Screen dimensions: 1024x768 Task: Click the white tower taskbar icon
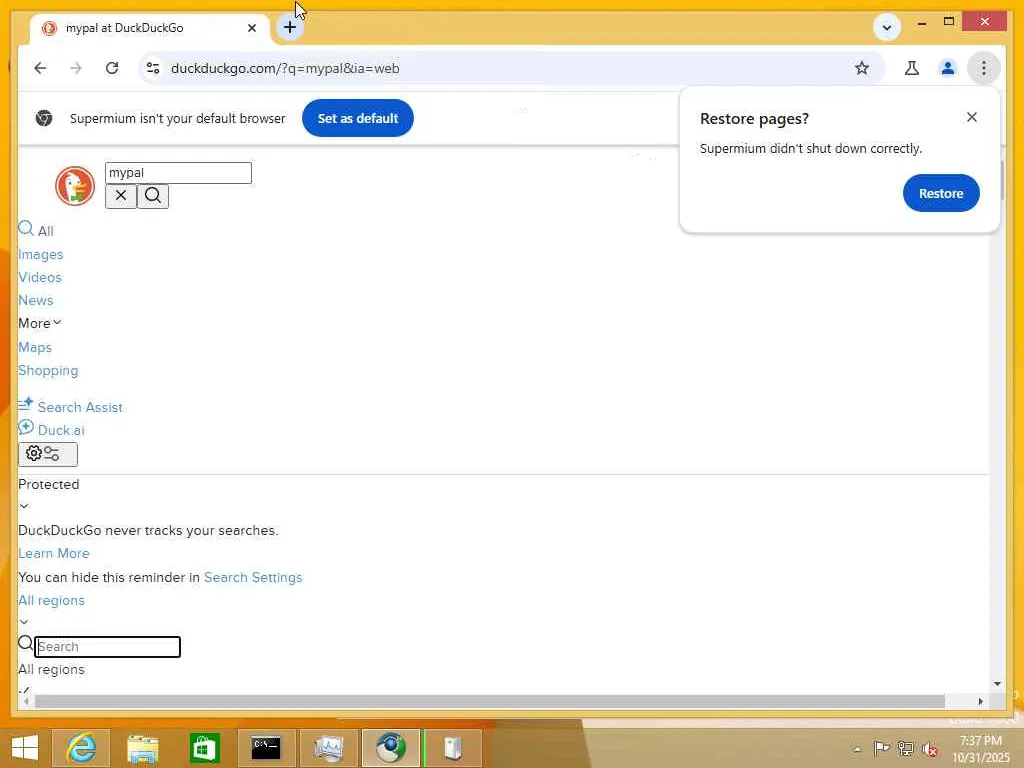coord(453,748)
